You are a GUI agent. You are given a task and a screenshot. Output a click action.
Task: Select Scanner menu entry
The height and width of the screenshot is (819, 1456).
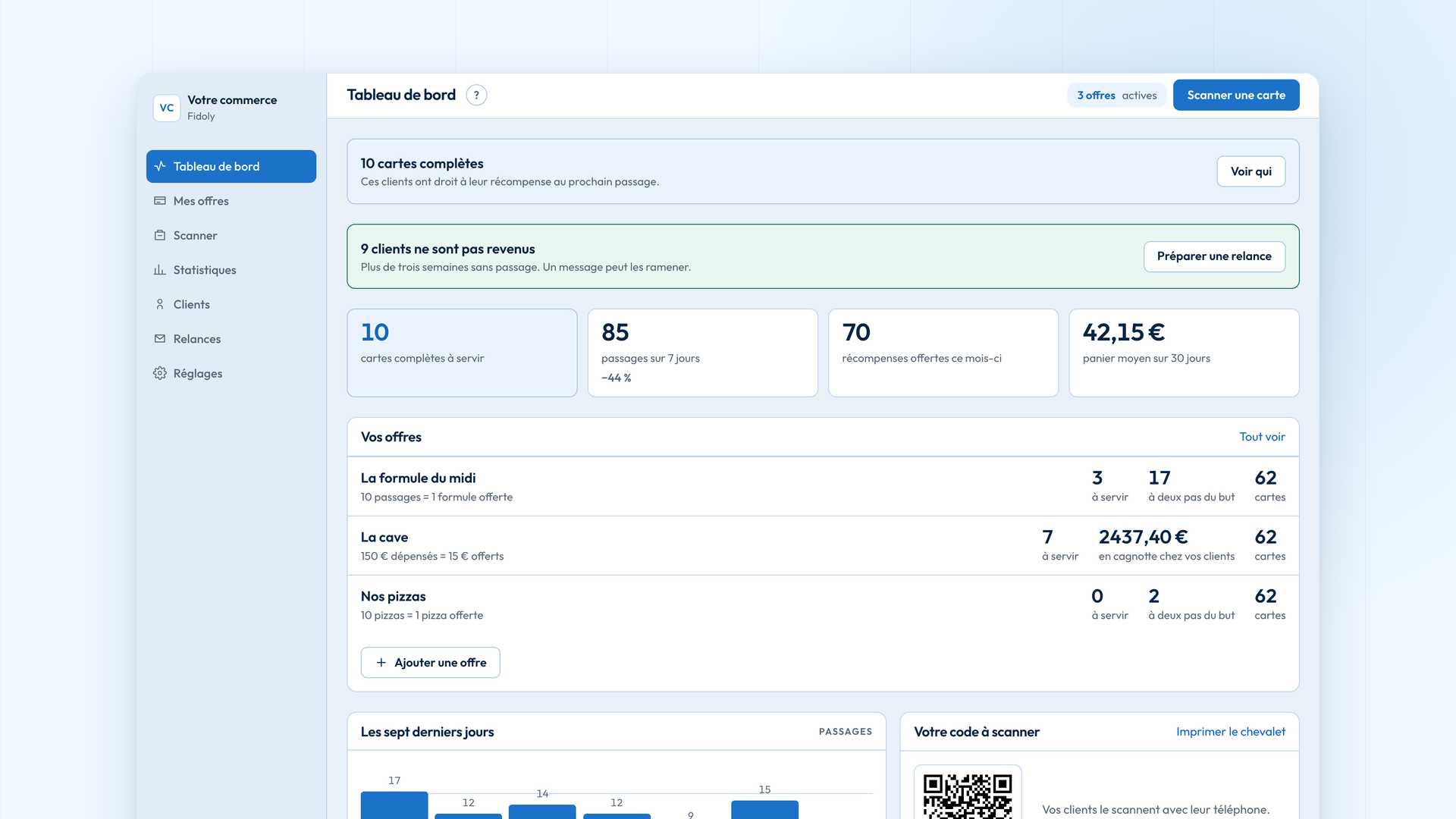[231, 235]
